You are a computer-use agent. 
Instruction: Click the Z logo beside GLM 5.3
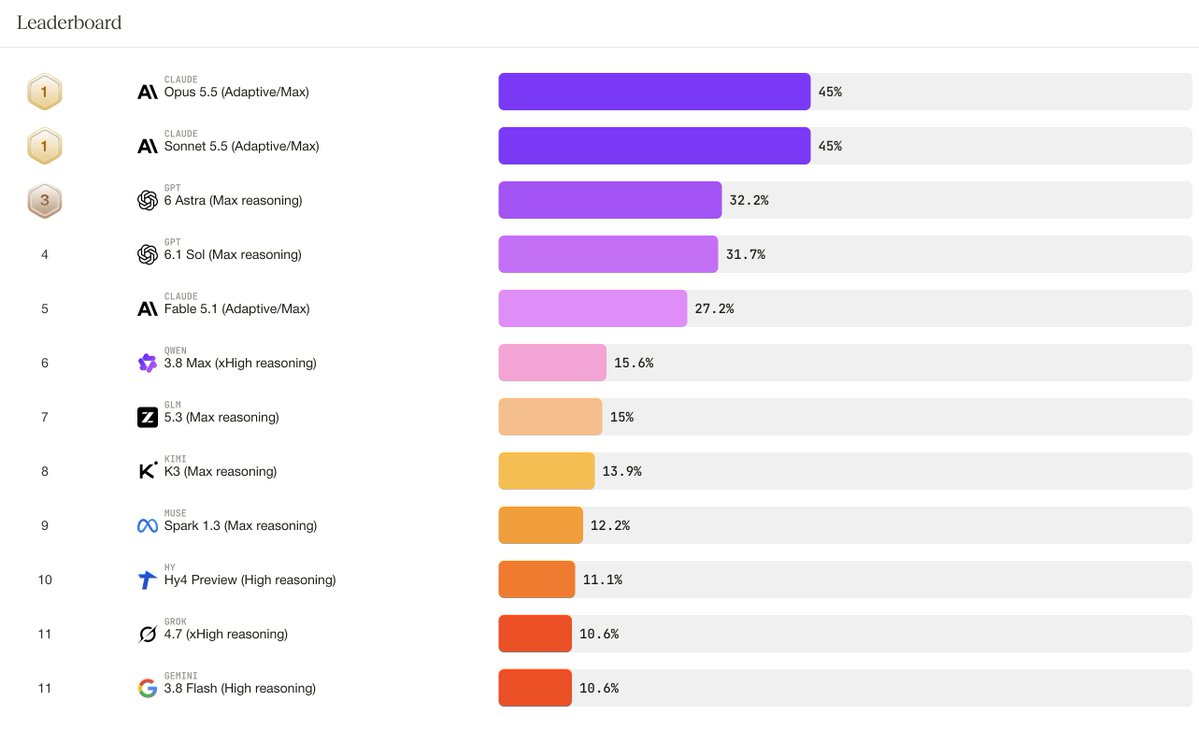147,417
